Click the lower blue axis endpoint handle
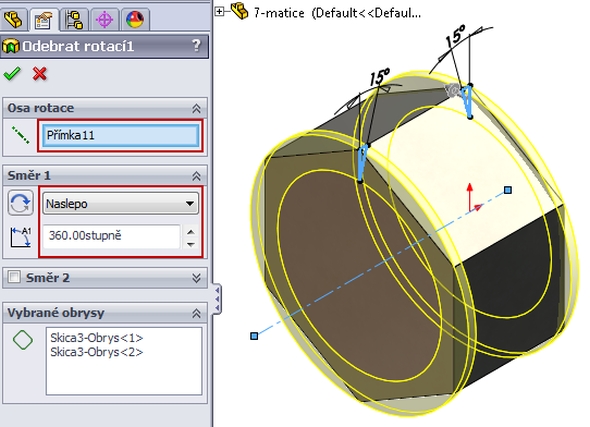 [x=254, y=336]
